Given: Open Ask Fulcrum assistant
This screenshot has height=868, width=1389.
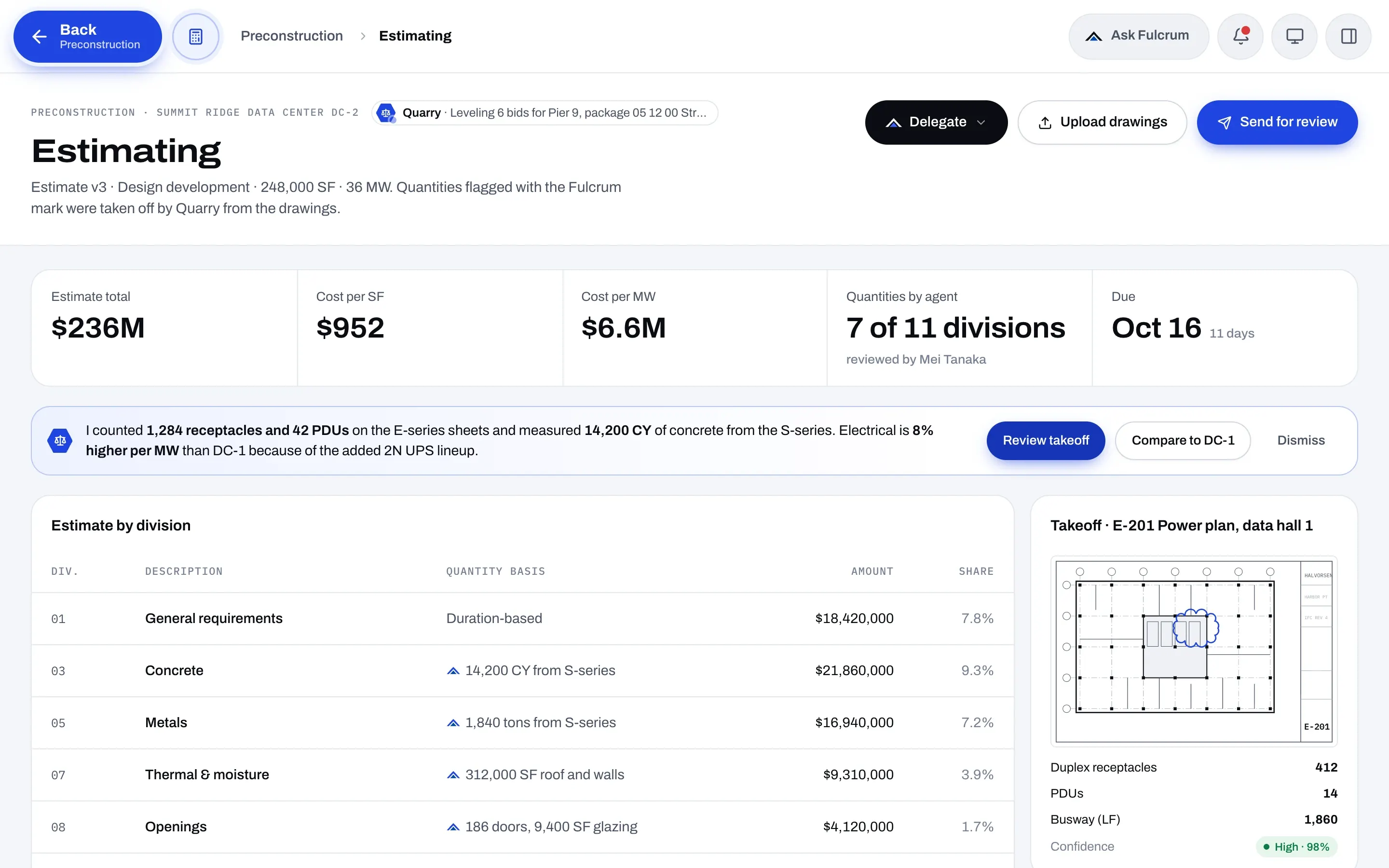Looking at the screenshot, I should coord(1138,36).
